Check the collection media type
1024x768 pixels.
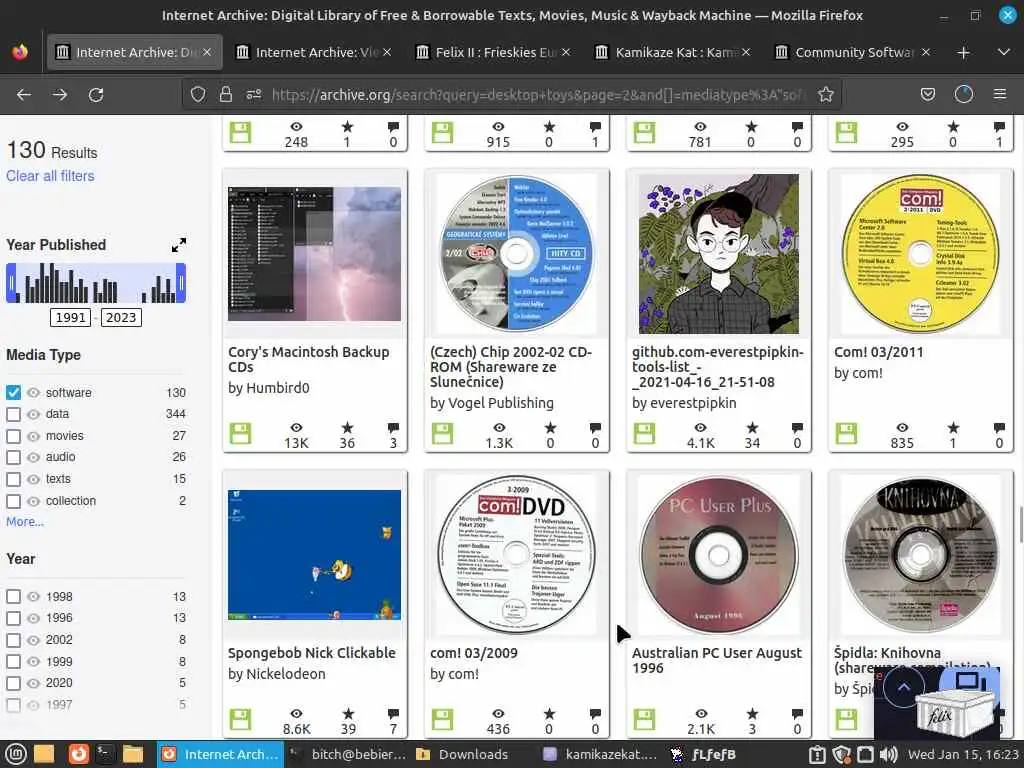[13, 501]
